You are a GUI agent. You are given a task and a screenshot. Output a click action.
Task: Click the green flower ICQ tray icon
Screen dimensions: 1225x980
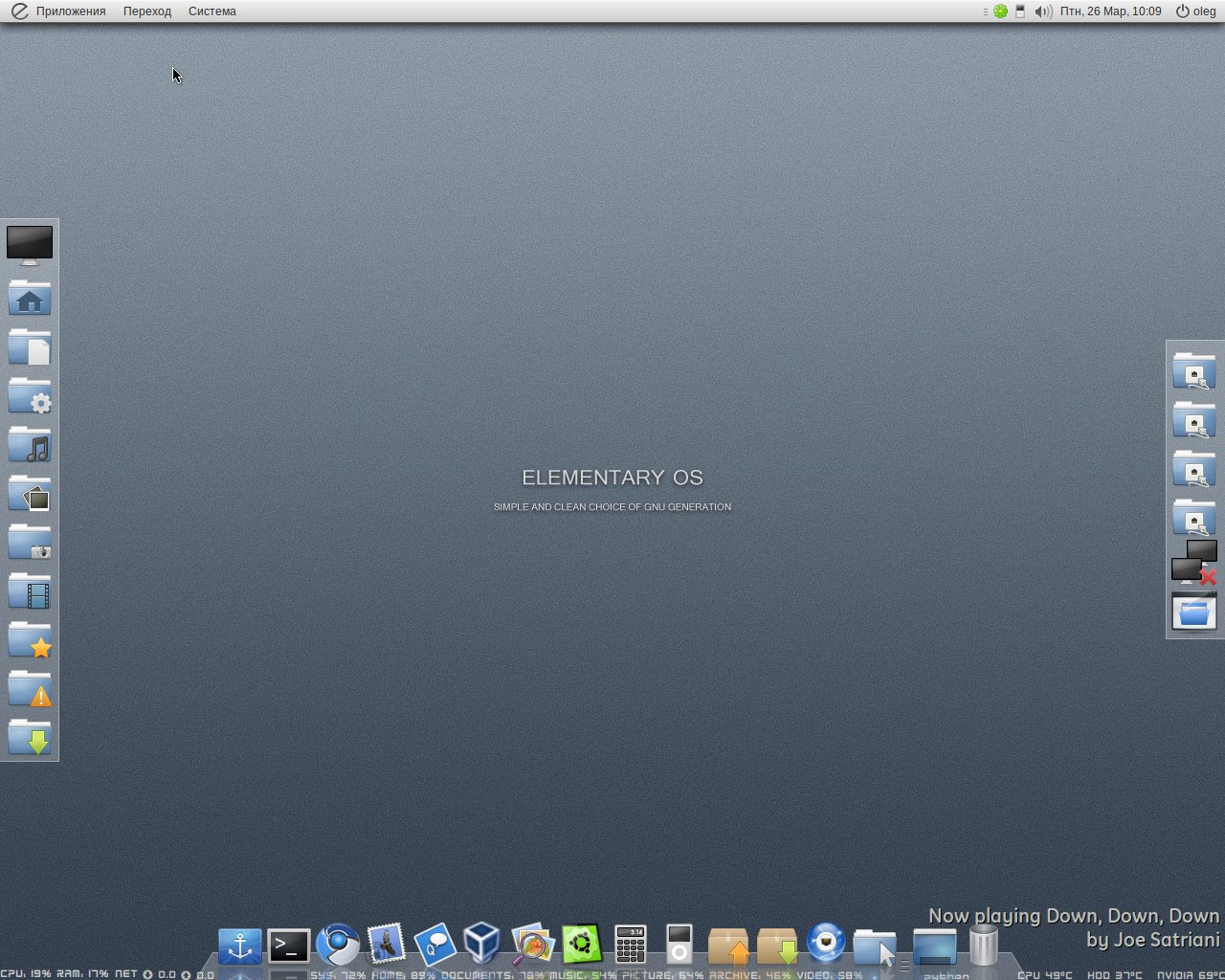(1001, 11)
